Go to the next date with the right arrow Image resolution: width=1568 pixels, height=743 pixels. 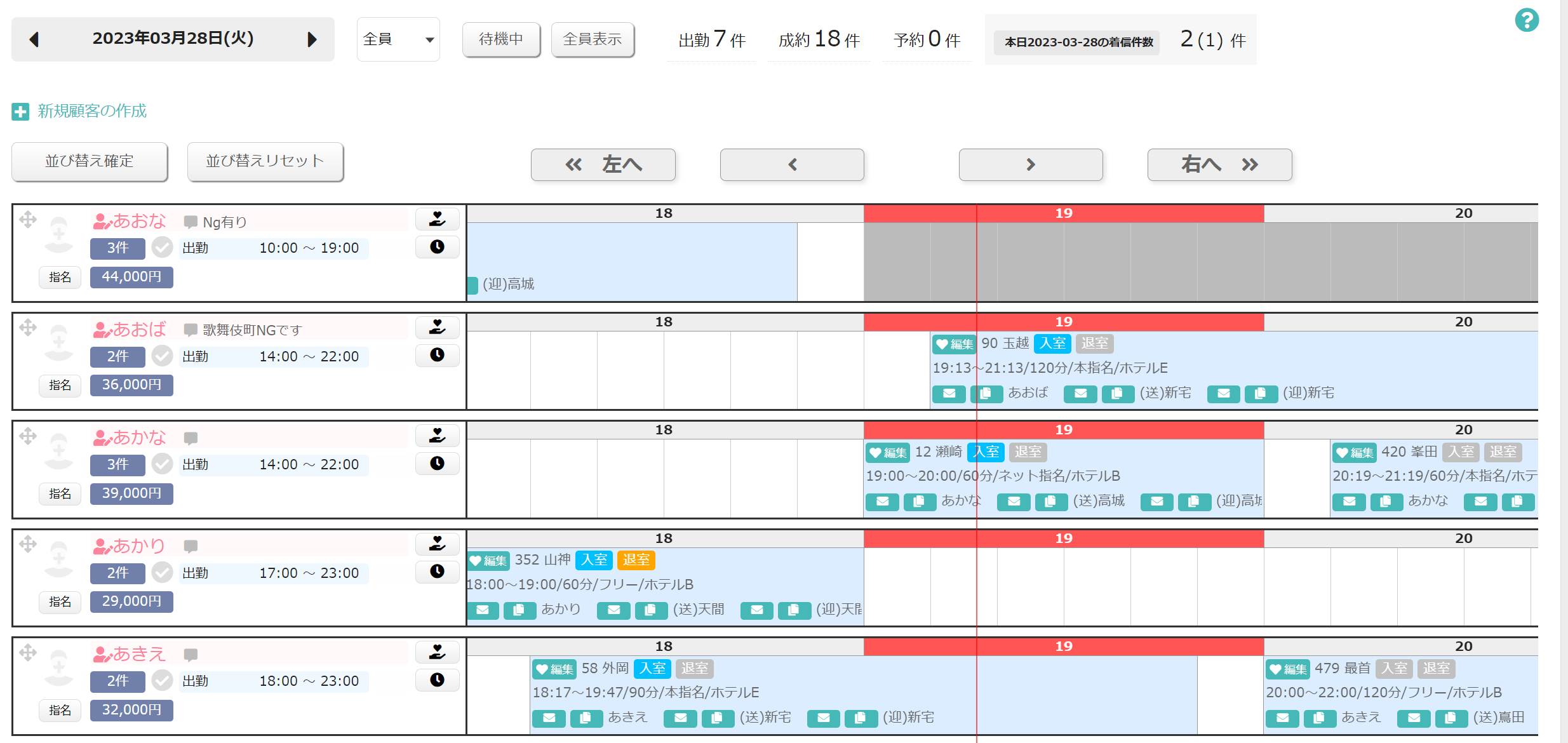312,39
